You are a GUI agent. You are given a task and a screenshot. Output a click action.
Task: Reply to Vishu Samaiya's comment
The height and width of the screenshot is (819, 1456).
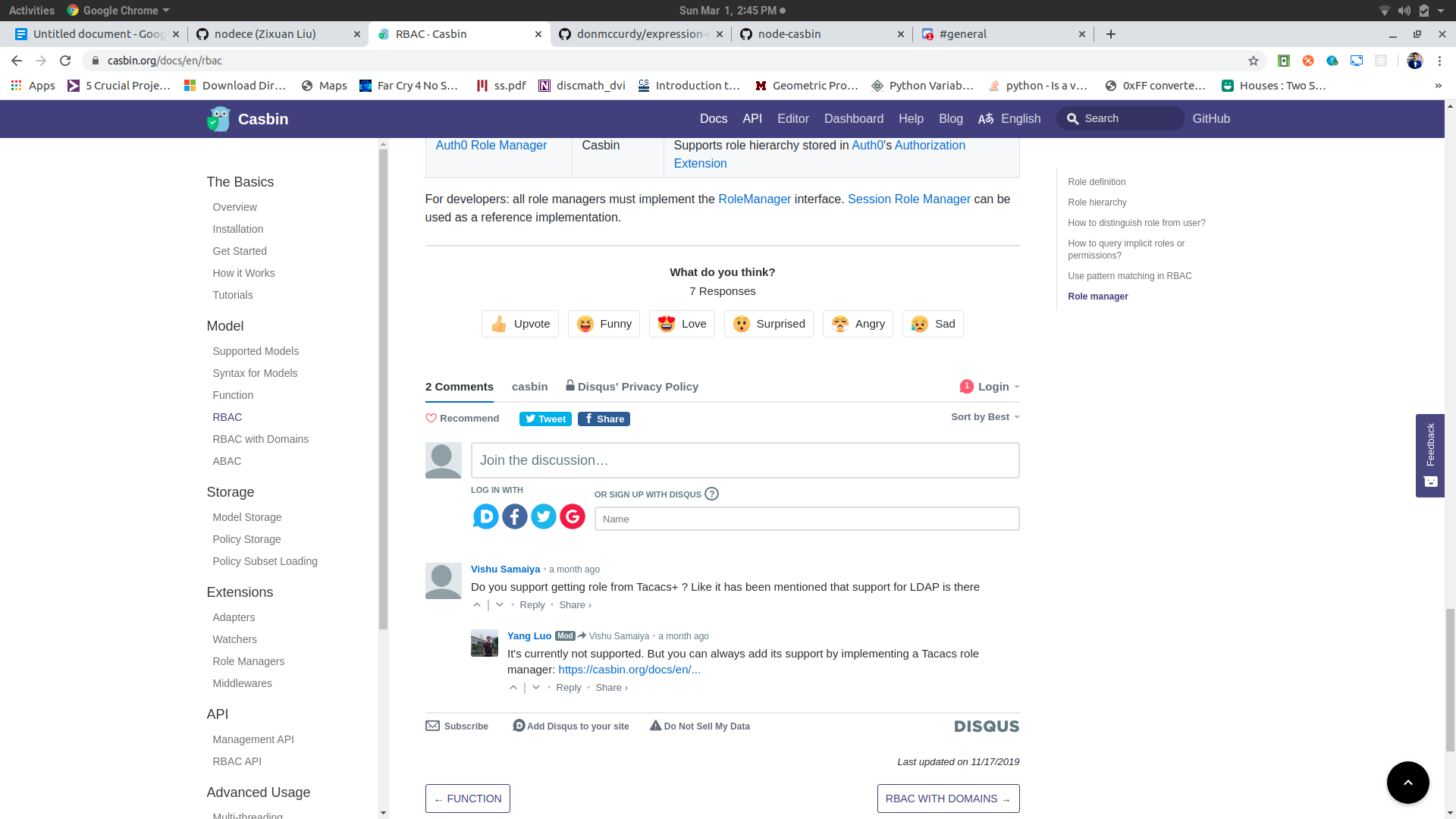[532, 604]
